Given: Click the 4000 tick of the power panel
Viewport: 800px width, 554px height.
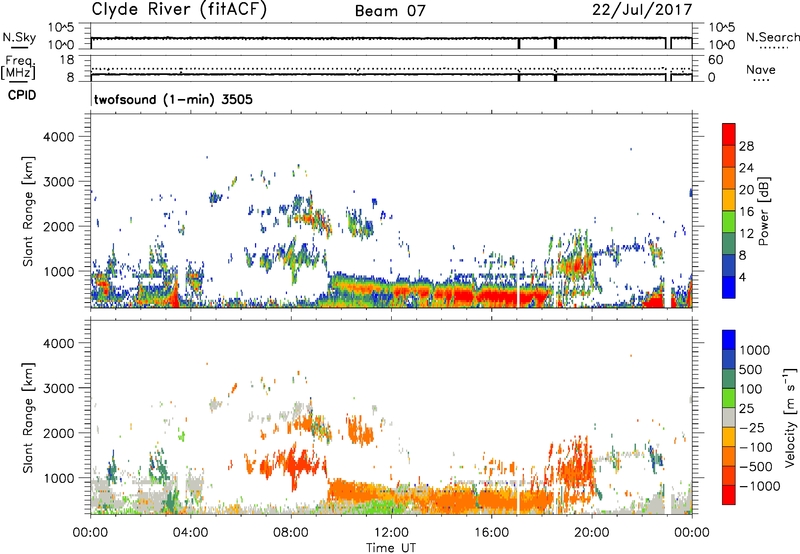Looking at the screenshot, I should point(58,137).
